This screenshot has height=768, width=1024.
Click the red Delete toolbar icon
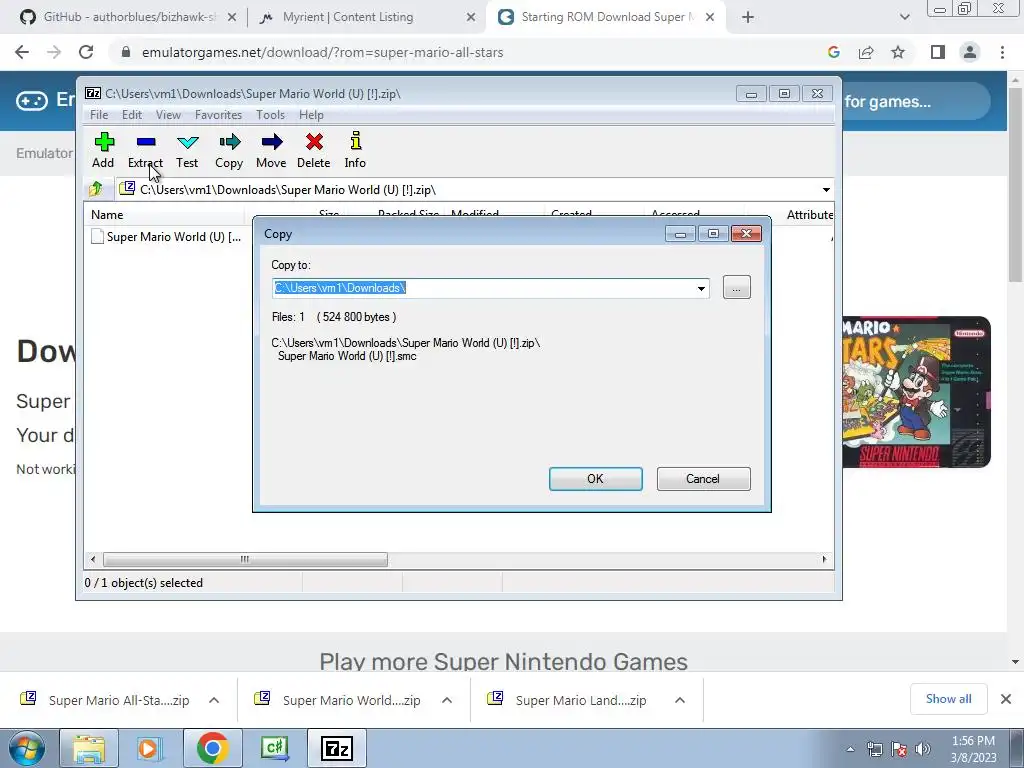pyautogui.click(x=313, y=150)
